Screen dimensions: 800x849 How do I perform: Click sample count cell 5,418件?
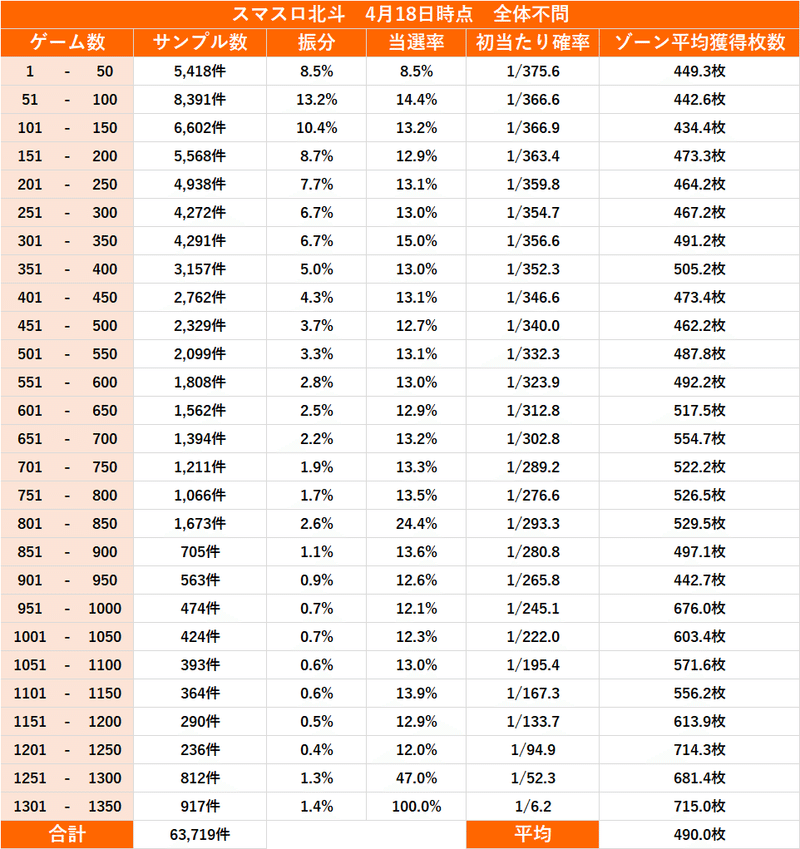click(x=200, y=71)
